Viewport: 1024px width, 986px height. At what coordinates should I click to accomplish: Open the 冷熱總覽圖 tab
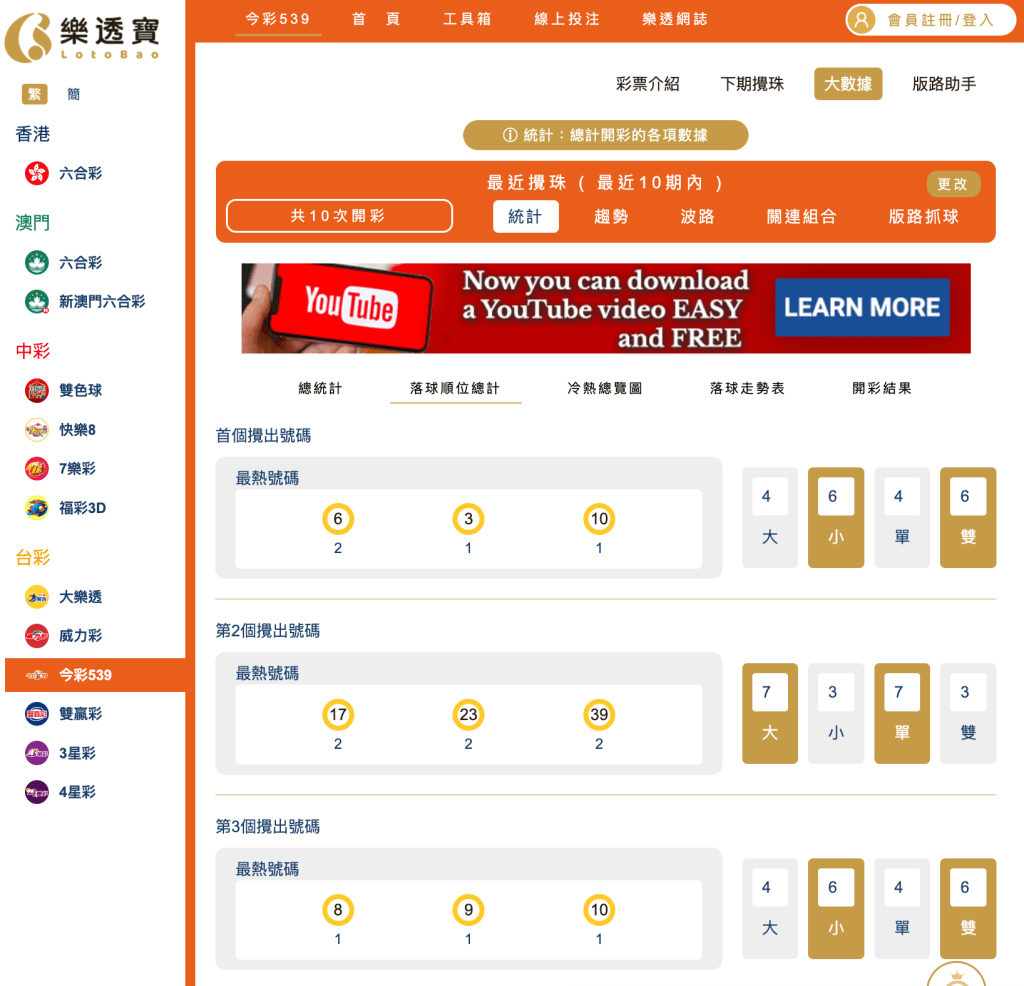604,388
